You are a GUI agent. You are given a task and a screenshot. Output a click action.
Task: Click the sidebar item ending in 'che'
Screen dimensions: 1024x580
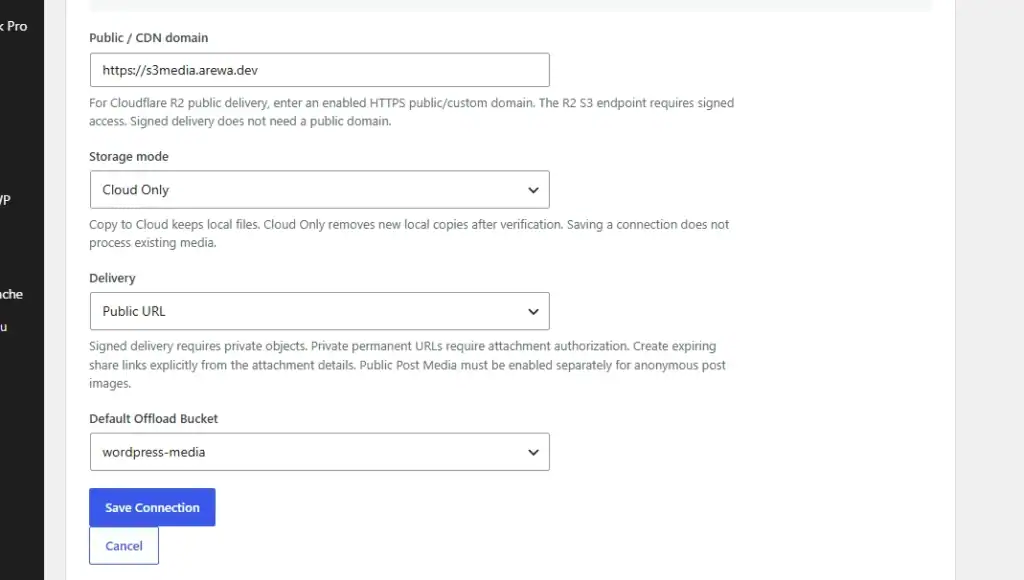tap(12, 294)
